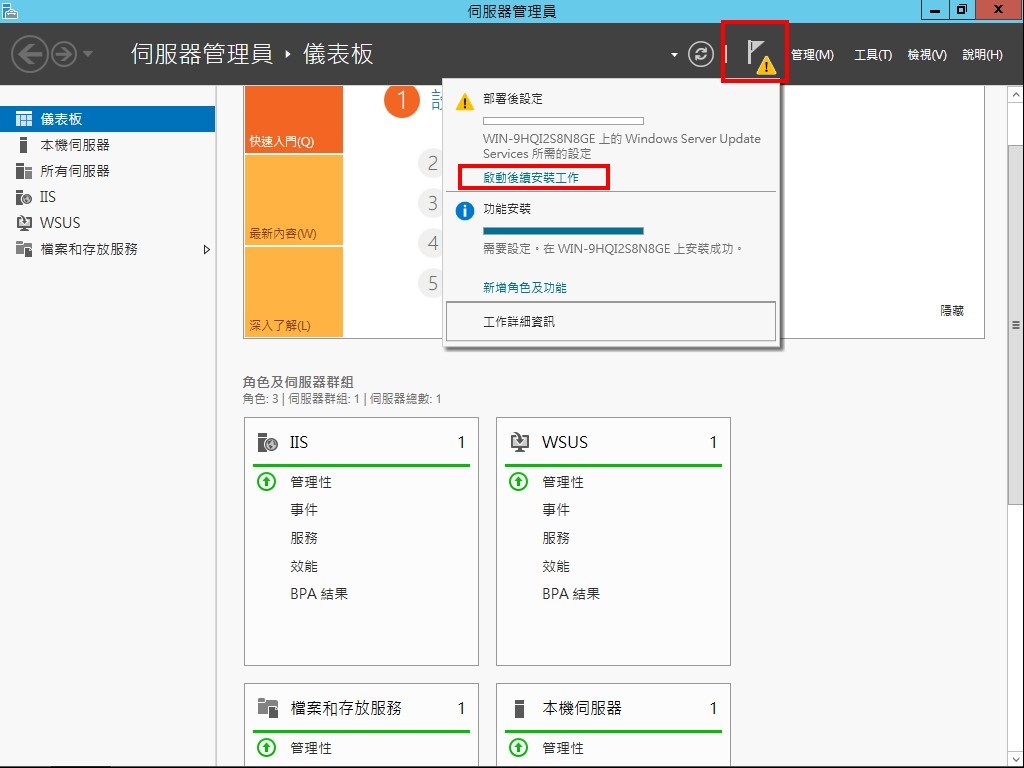Select 儀表板 in the sidebar
The width and height of the screenshot is (1024, 768).
tap(107, 119)
